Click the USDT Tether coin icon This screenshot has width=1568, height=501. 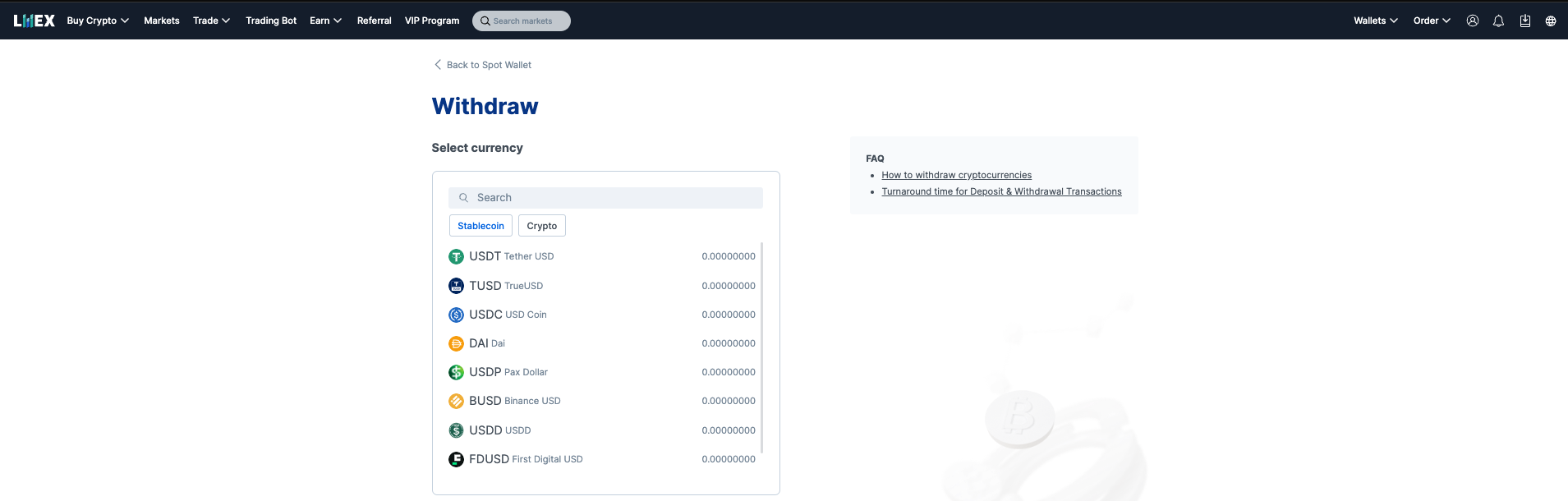coord(456,256)
